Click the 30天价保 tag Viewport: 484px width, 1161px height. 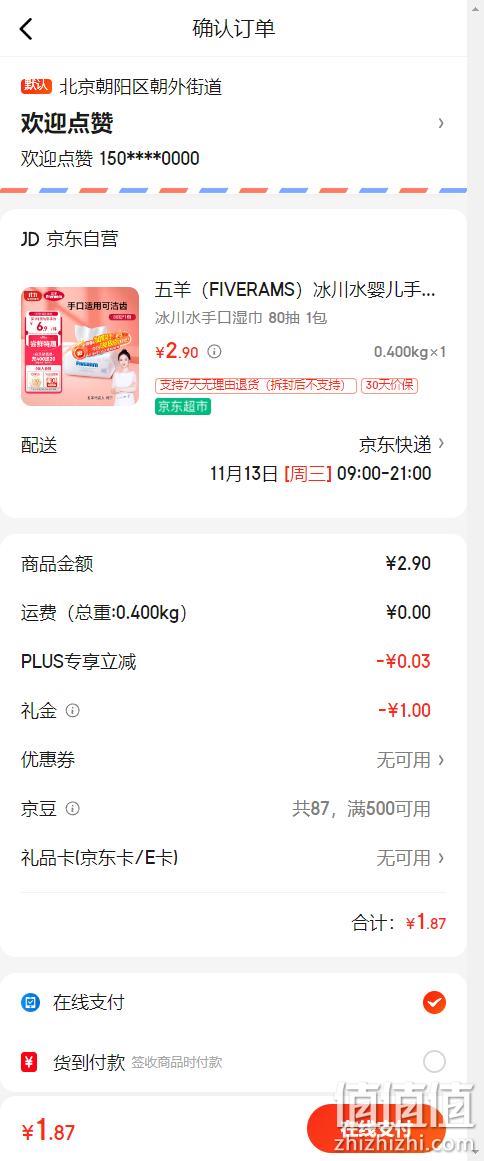pyautogui.click(x=389, y=386)
